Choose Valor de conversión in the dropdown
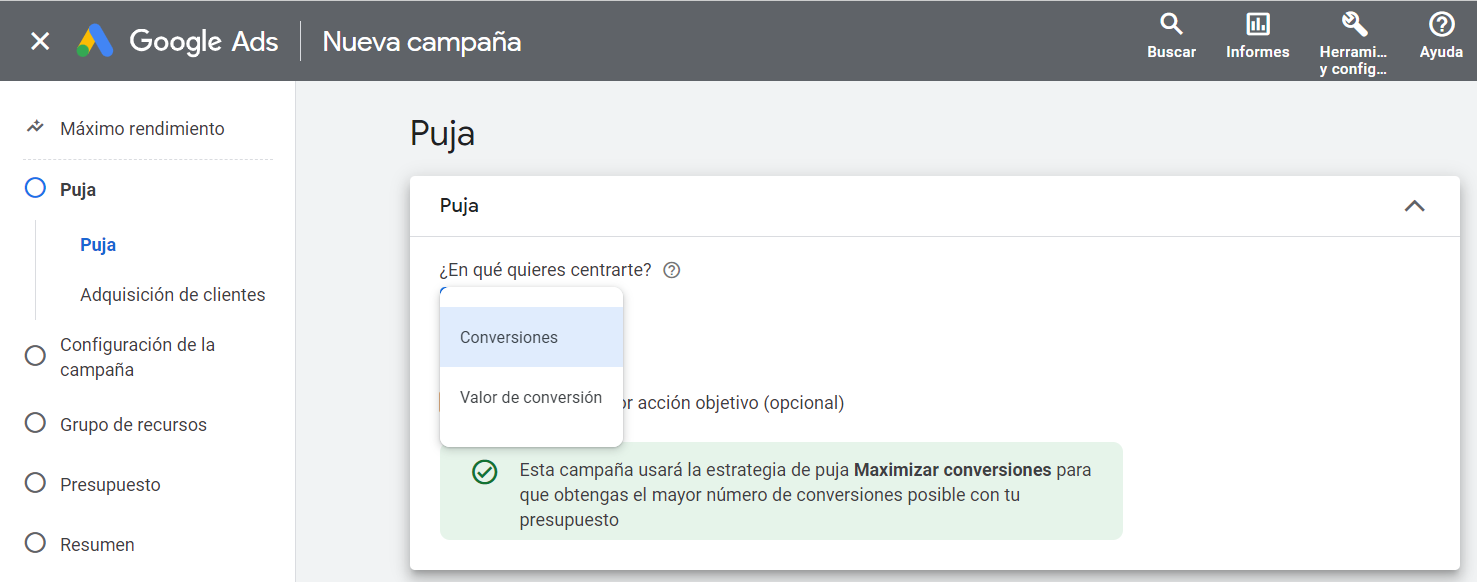Image resolution: width=1477 pixels, height=582 pixels. (531, 397)
